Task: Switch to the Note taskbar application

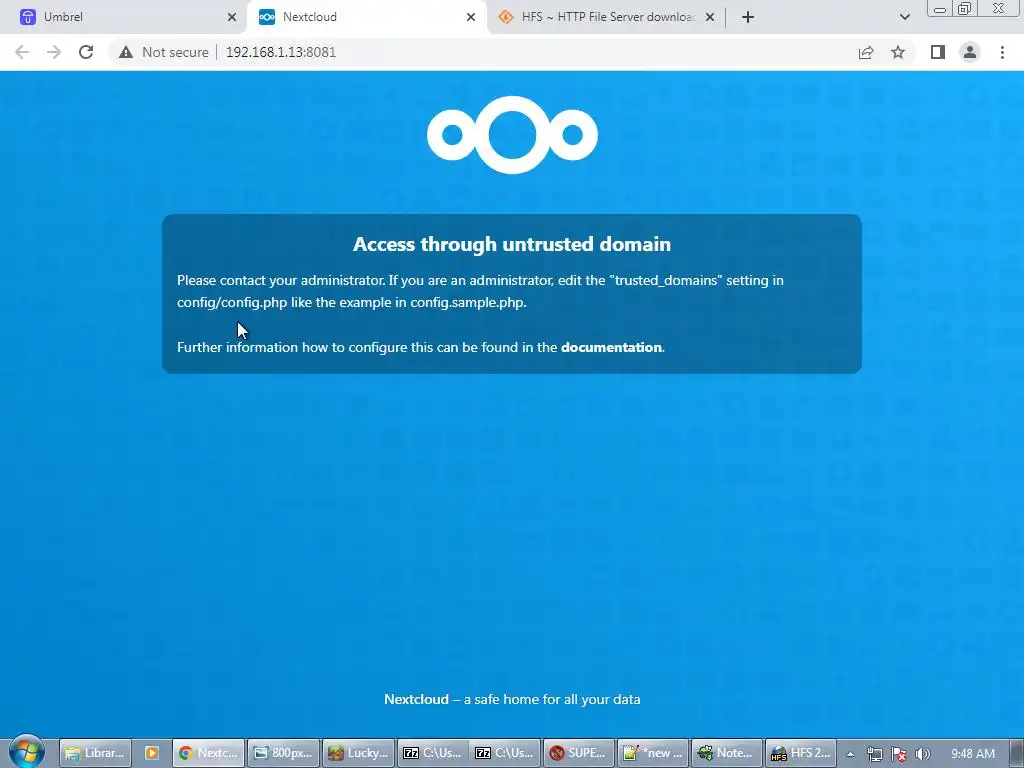Action: (726, 753)
